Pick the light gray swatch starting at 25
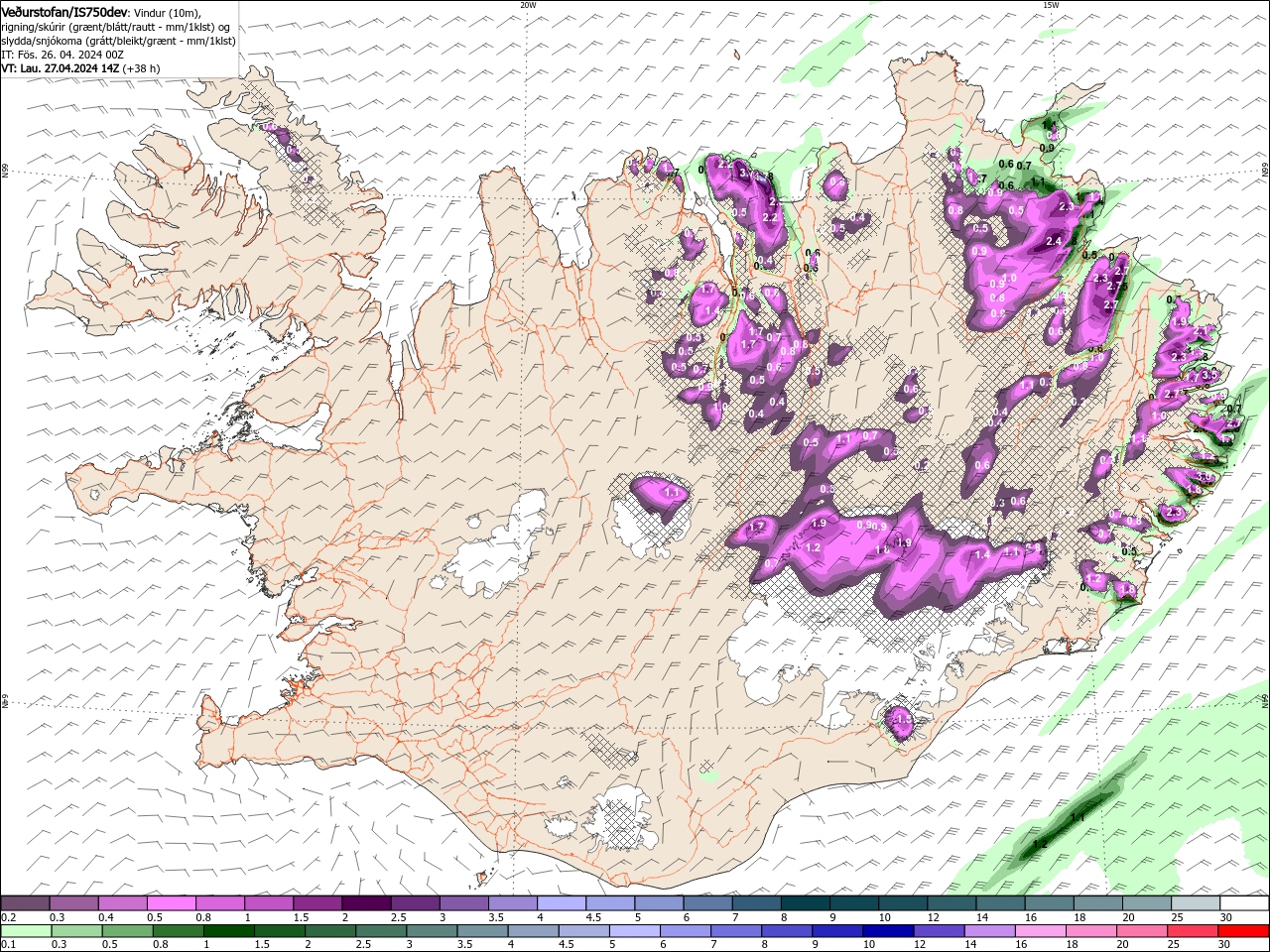Viewport: 1270px width, 952px height. point(1195,903)
